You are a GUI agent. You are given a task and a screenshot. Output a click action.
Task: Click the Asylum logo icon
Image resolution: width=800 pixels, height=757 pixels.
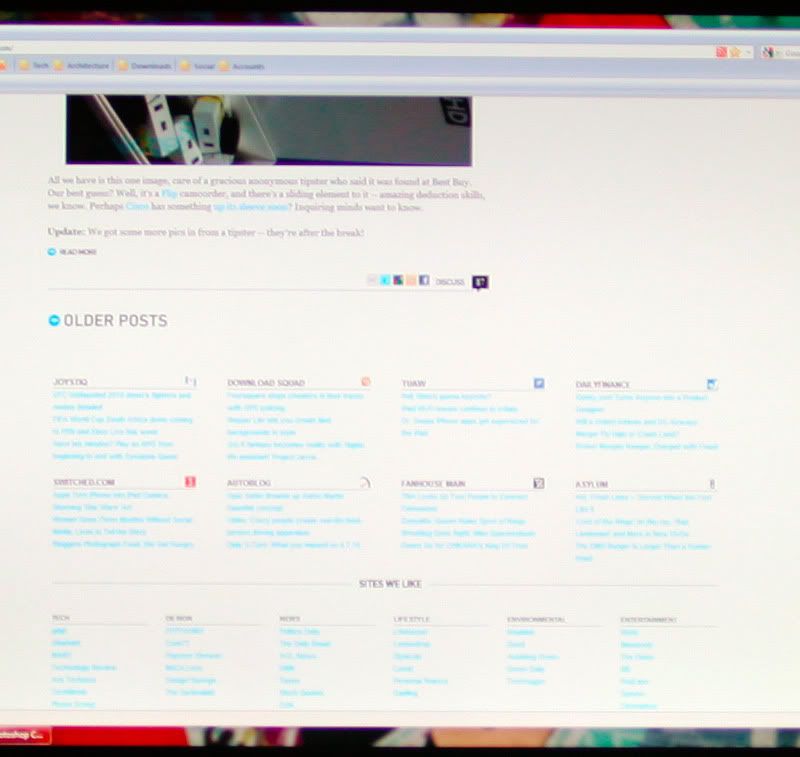pyautogui.click(x=712, y=484)
